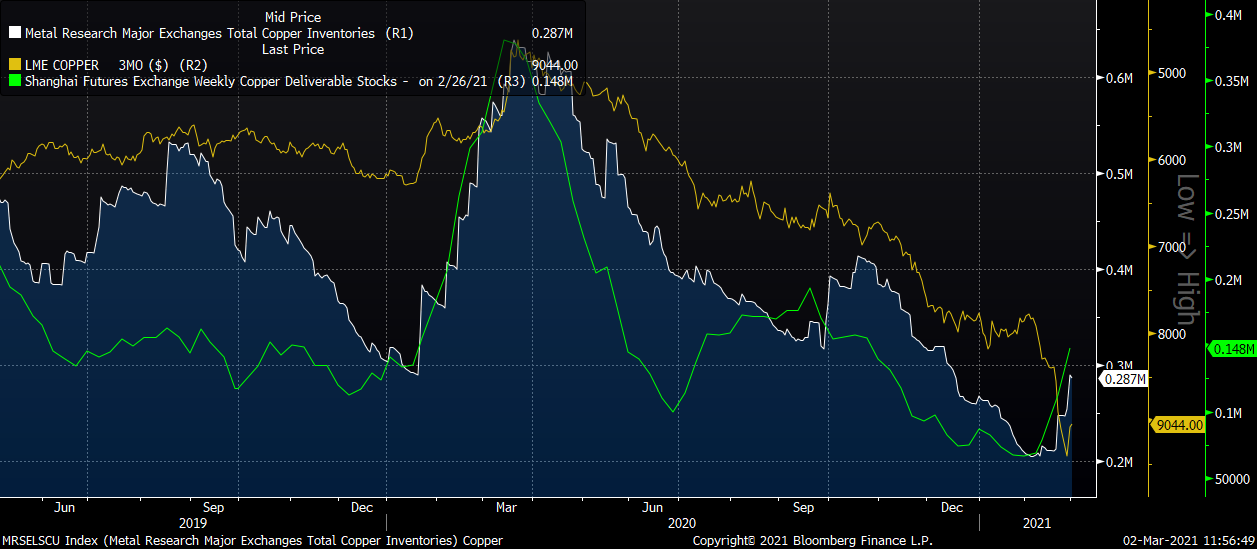Click the rotated Low => High axis label
This screenshot has height=549, width=1257.
pyautogui.click(x=1186, y=249)
